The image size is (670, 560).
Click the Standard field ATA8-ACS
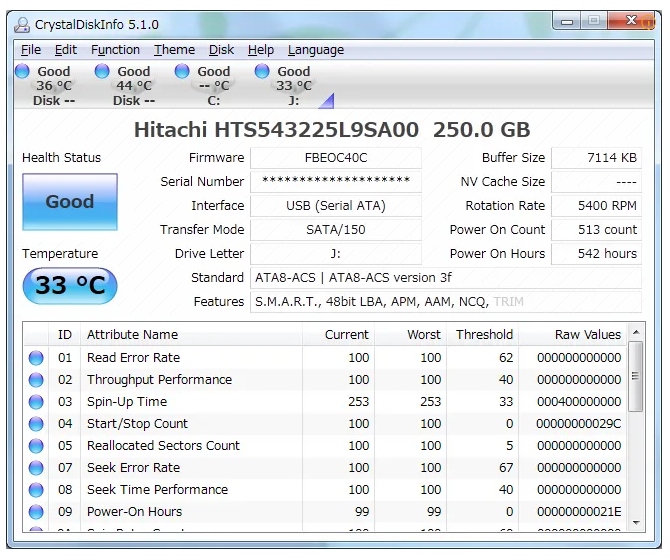[x=446, y=278]
